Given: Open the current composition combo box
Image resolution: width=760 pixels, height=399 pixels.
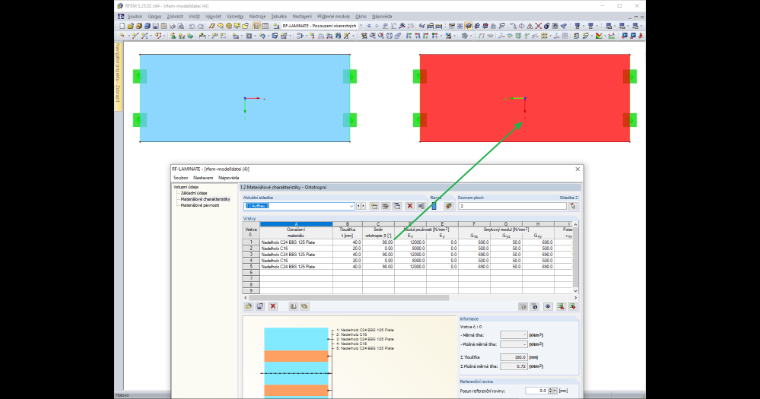Looking at the screenshot, I should [299, 206].
